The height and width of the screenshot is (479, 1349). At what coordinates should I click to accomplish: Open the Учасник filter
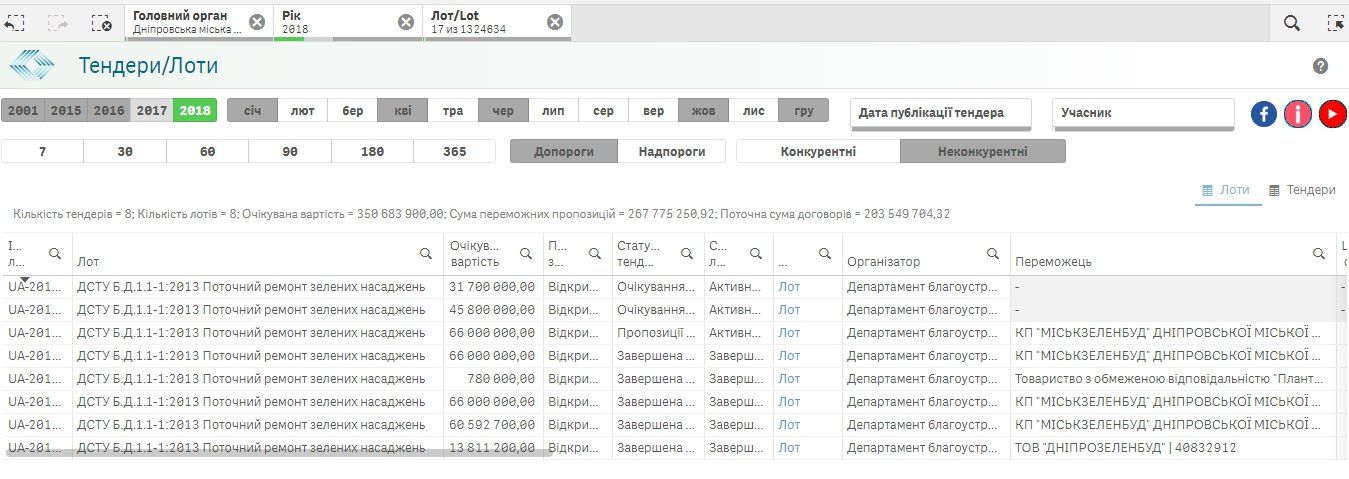[x=1143, y=113]
